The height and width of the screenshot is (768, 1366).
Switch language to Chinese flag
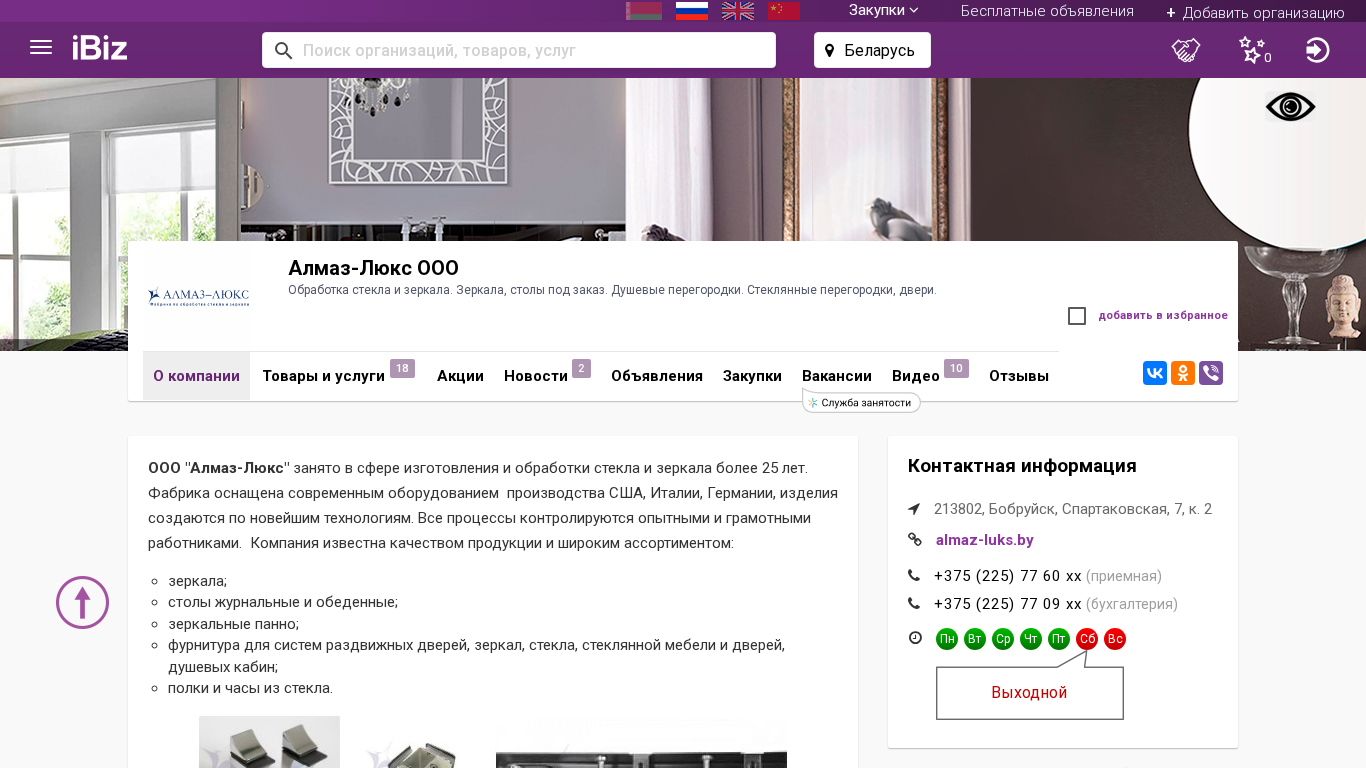coord(784,11)
